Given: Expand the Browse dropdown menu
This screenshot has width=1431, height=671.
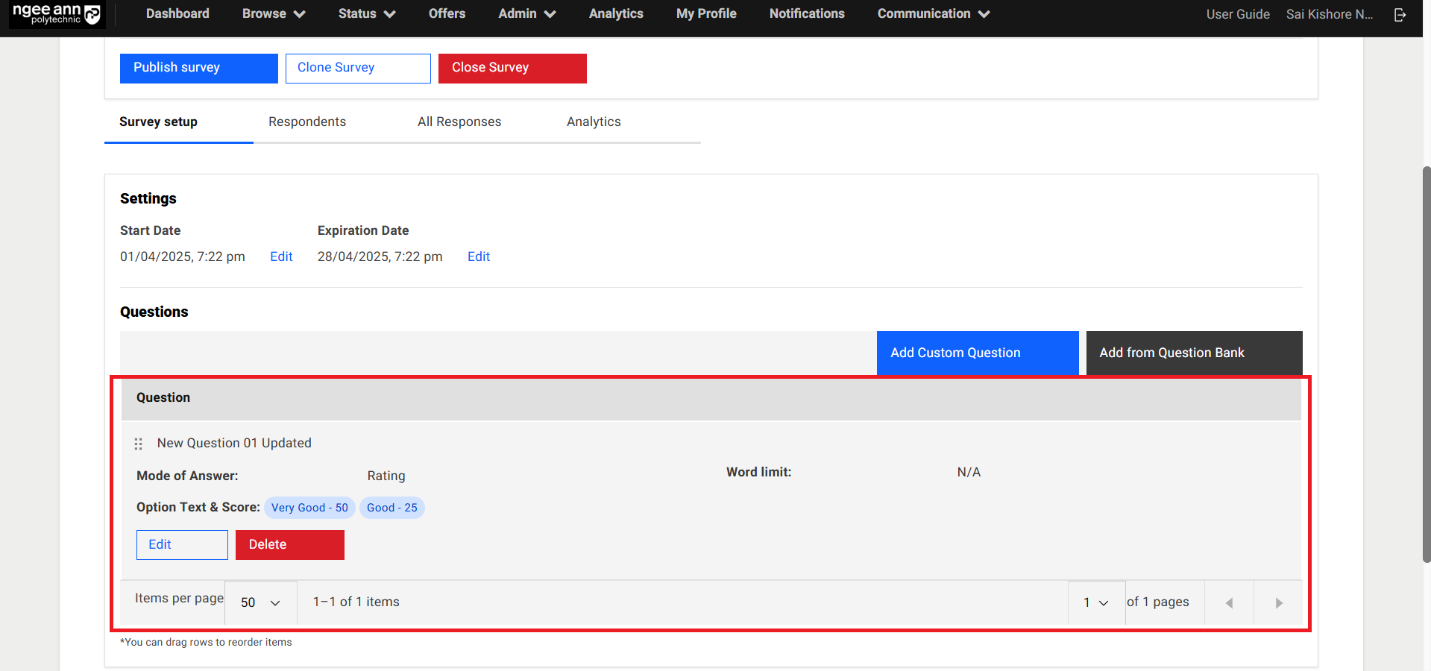Looking at the screenshot, I should pyautogui.click(x=273, y=14).
